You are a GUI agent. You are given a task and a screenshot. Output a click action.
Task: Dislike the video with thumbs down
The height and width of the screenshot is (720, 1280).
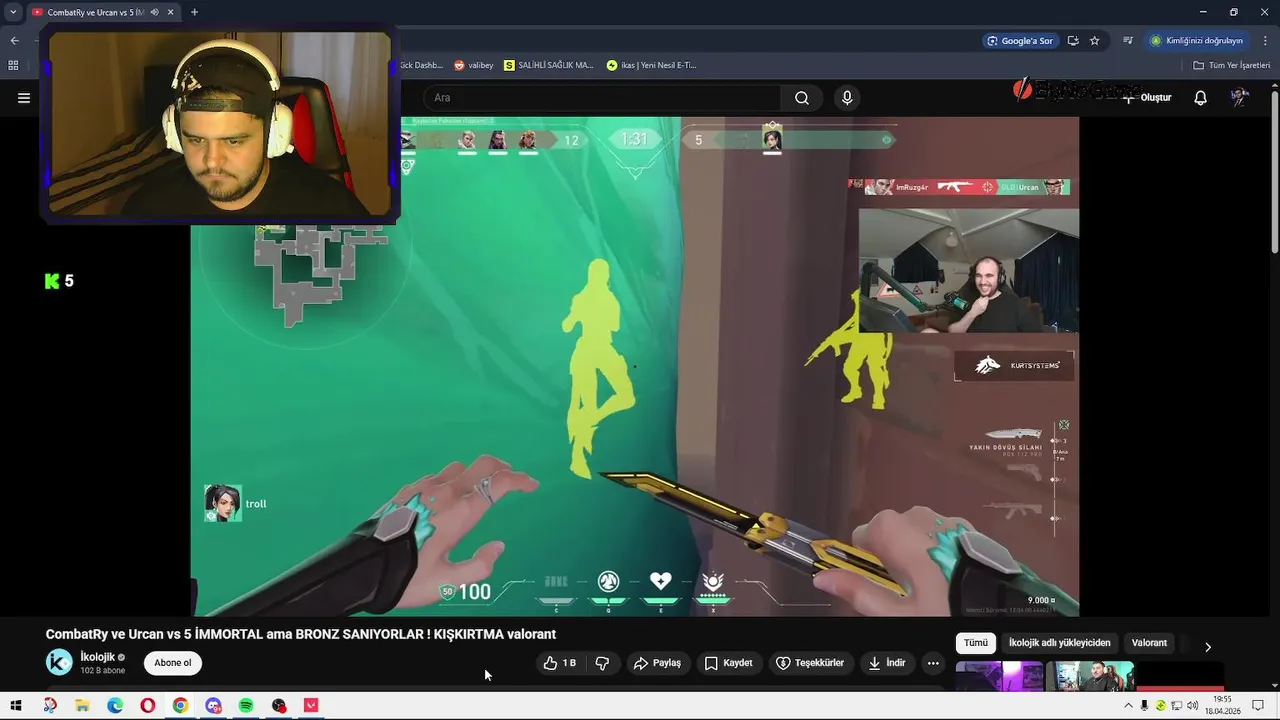(x=602, y=663)
